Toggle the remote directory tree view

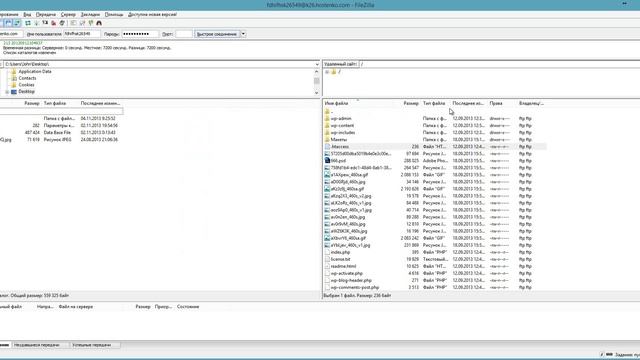click(9, 23)
